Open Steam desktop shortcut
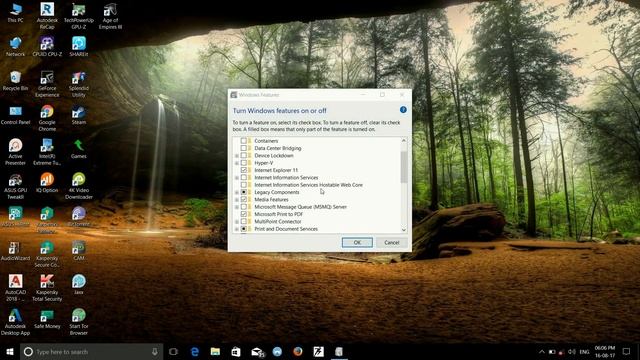This screenshot has height=360, width=640. [x=79, y=114]
